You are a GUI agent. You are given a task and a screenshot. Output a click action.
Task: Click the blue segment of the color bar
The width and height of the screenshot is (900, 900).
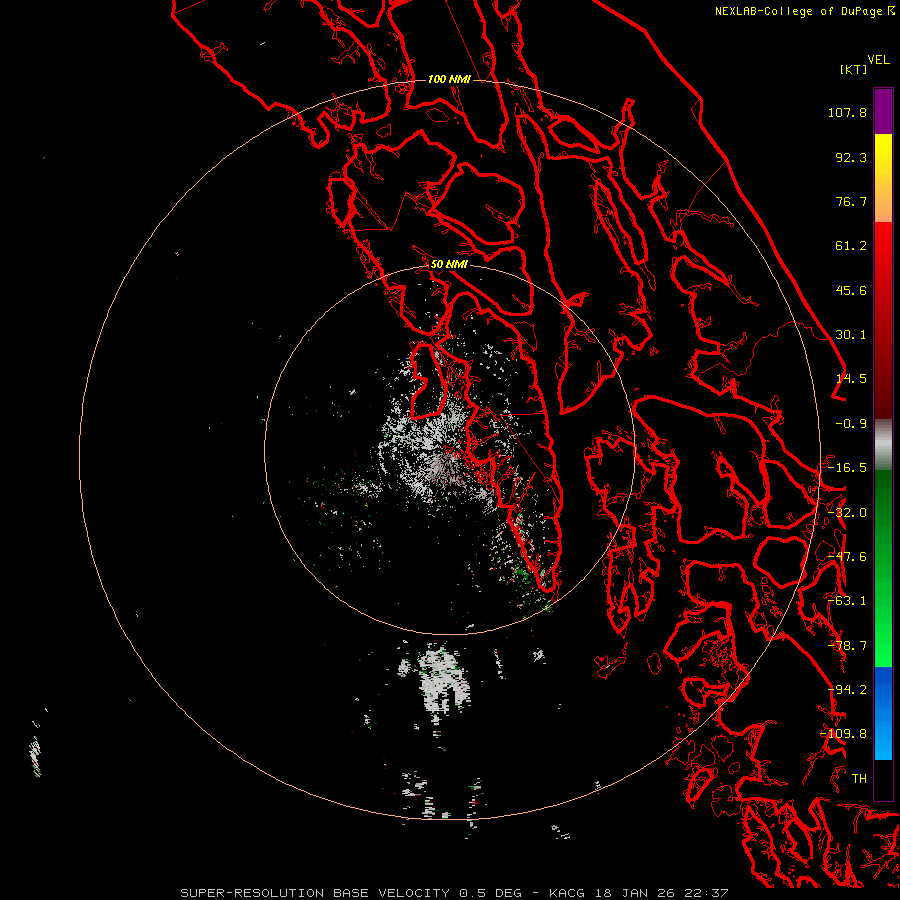pyautogui.click(x=883, y=713)
